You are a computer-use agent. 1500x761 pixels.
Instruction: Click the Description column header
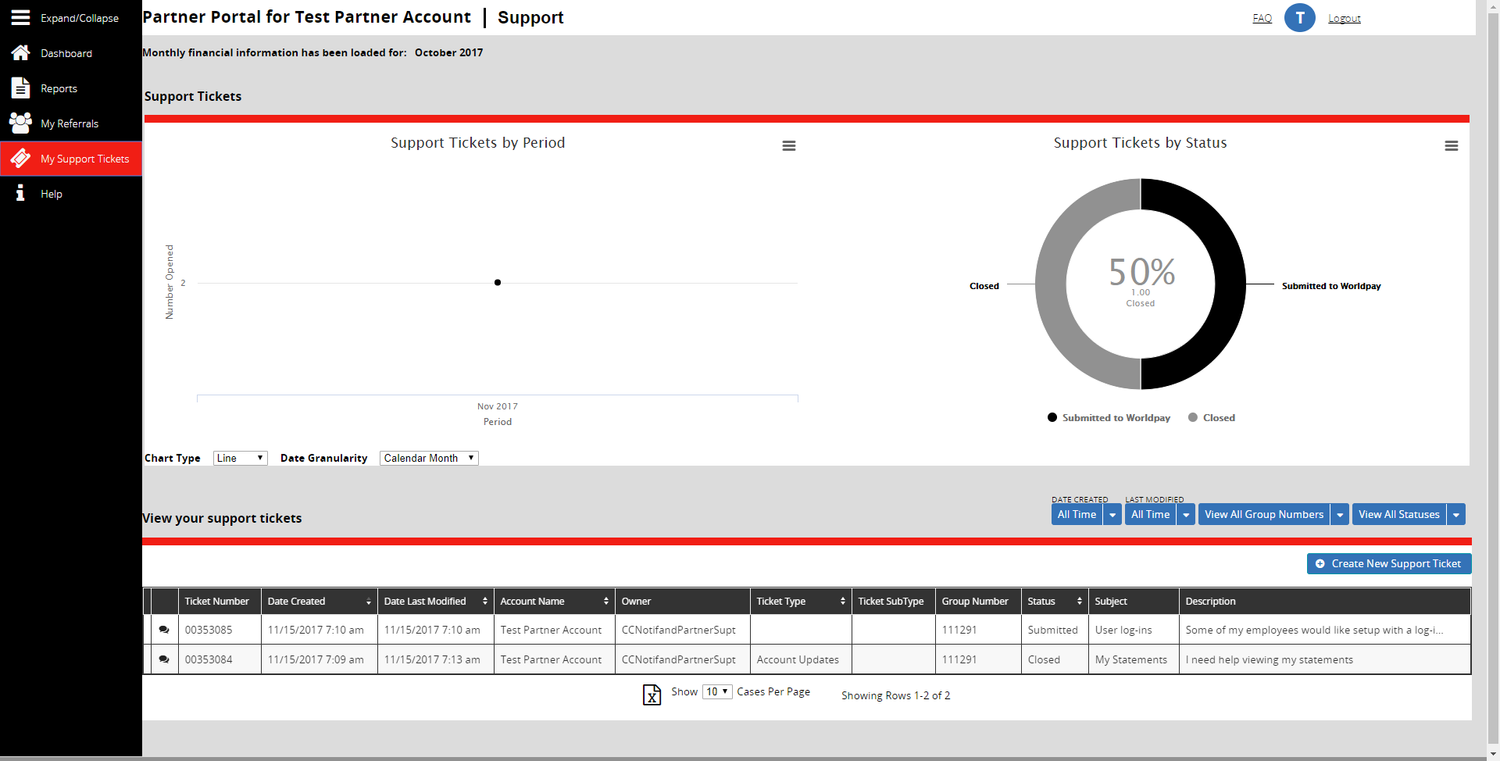point(1325,601)
